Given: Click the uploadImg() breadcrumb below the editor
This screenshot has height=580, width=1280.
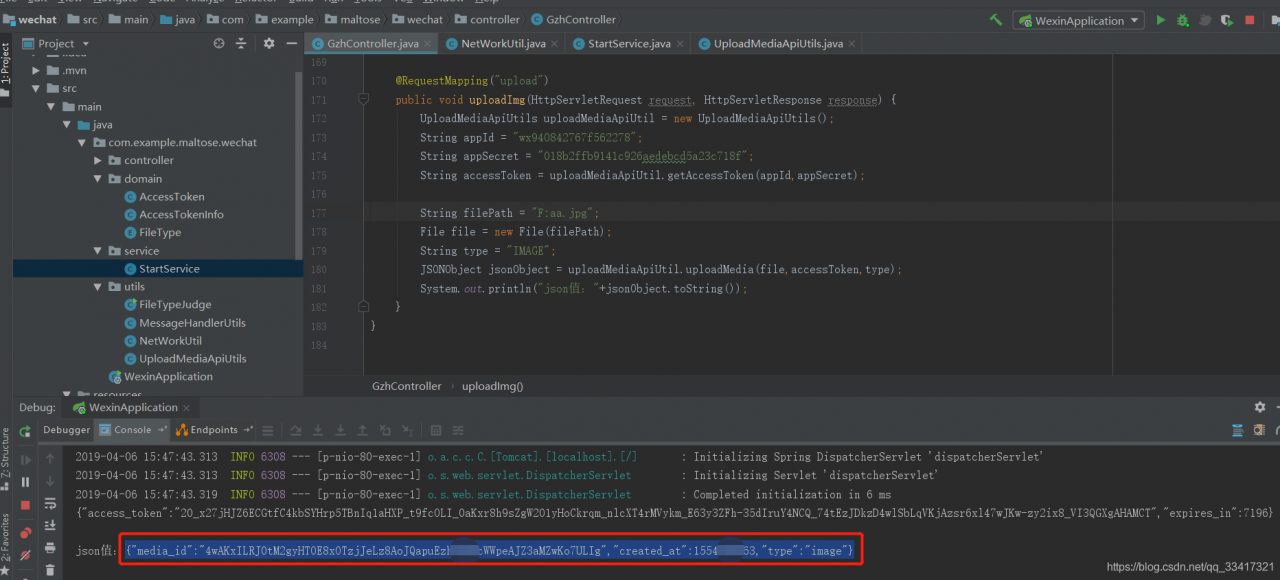Looking at the screenshot, I should pos(492,386).
